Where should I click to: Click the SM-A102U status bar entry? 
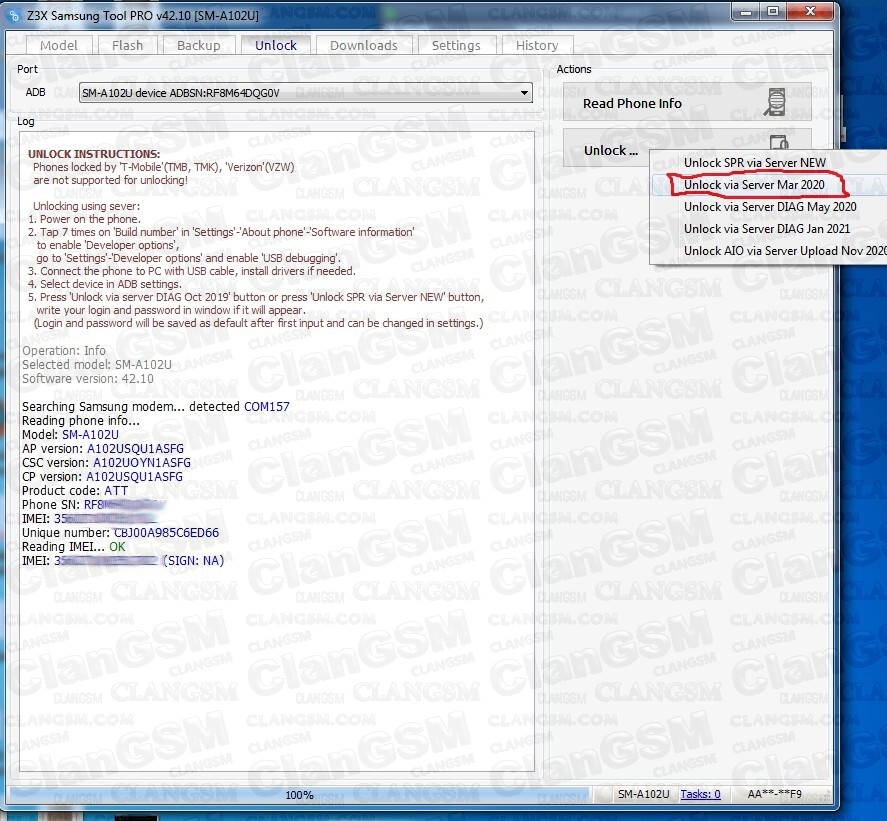[x=644, y=794]
